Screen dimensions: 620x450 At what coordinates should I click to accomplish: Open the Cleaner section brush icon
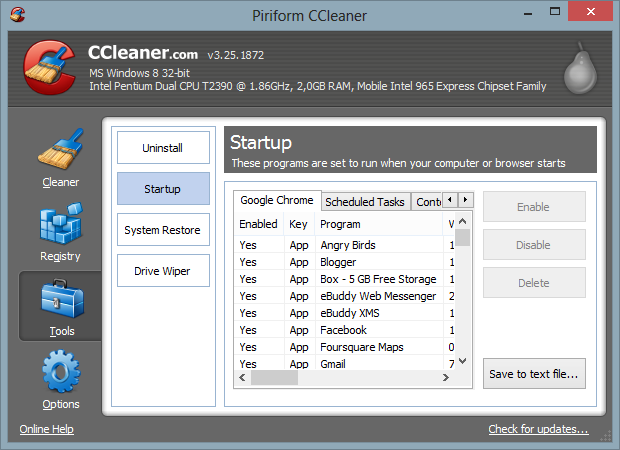60,149
